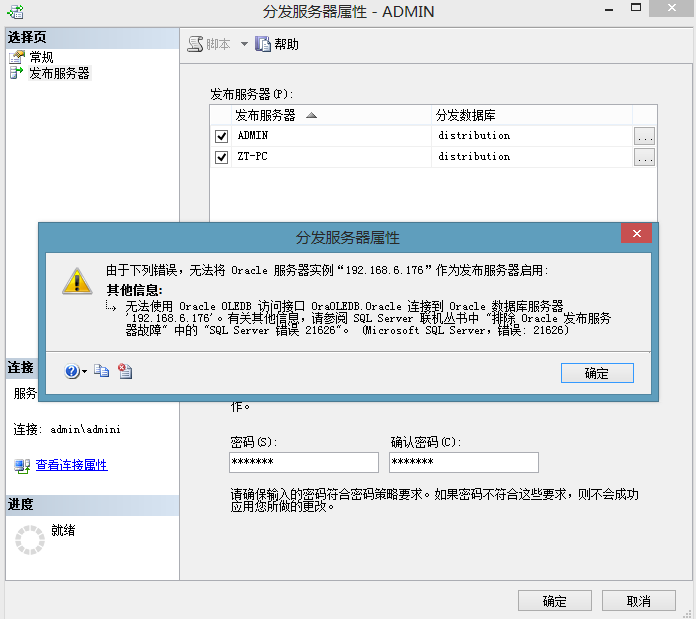The image size is (696, 619).
Task: Click the window icon in title bar
Action: (x=16, y=12)
